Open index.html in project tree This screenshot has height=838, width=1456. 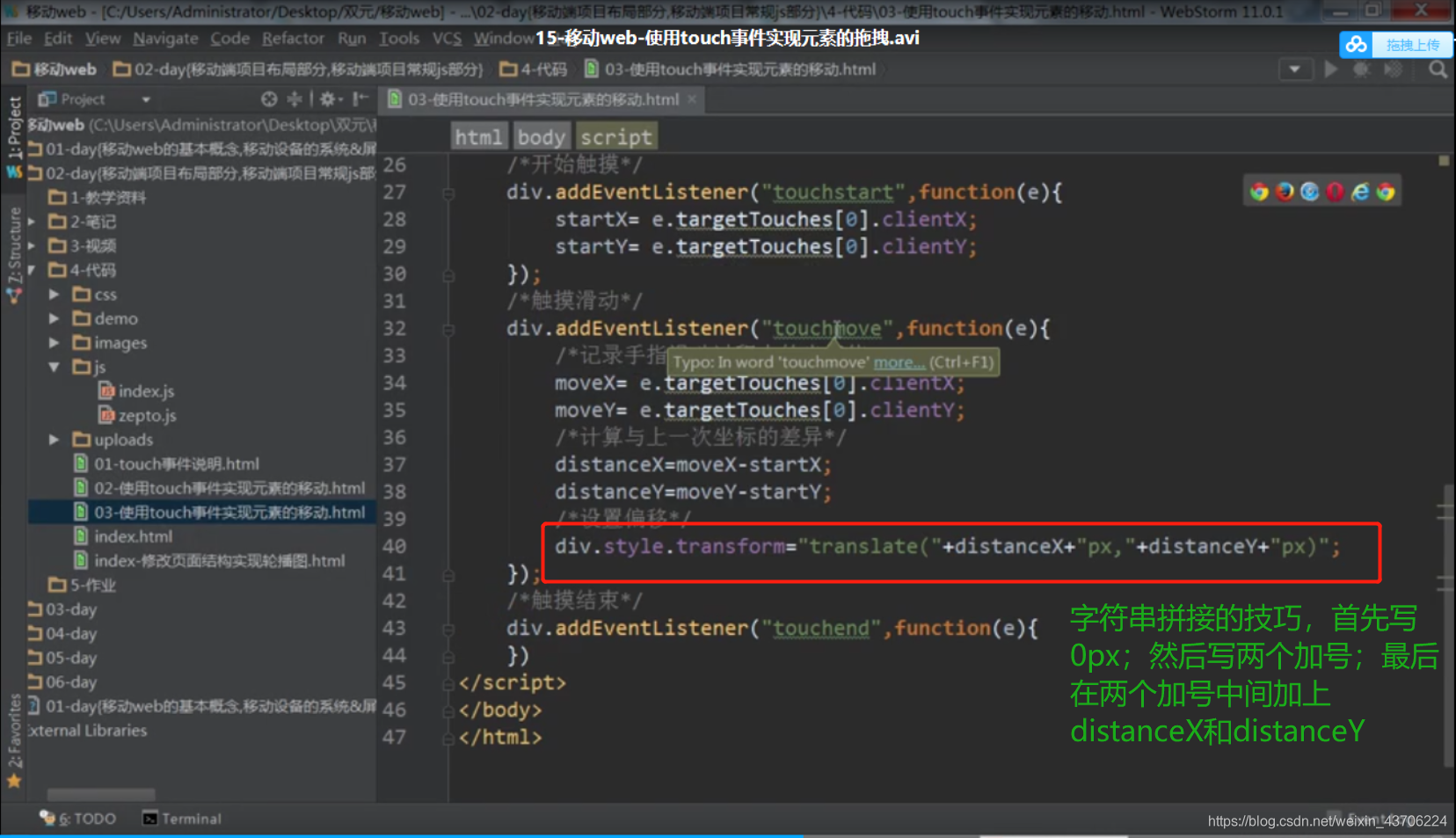point(123,536)
